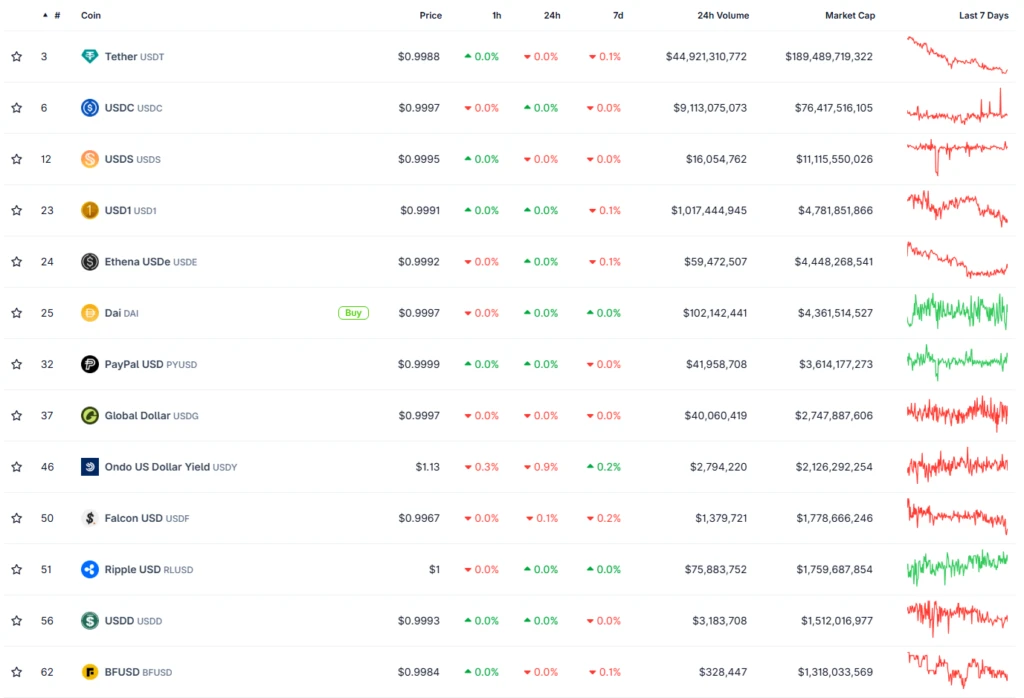Open the Global Dollar USDG link
This screenshot has height=698, width=1024.
pos(152,415)
